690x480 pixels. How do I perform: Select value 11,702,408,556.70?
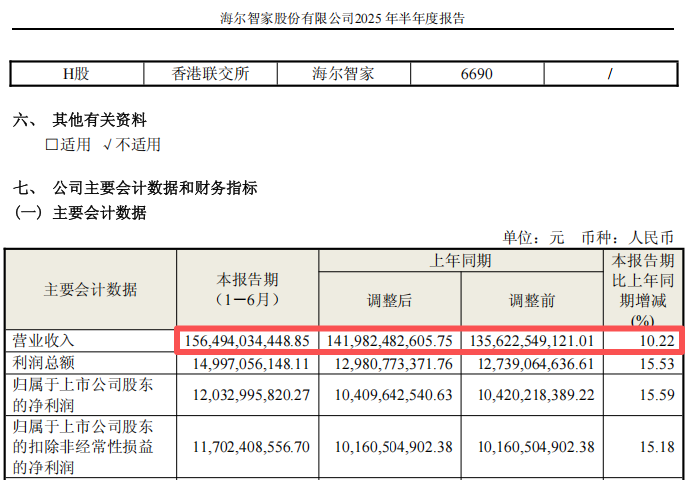coord(251,447)
